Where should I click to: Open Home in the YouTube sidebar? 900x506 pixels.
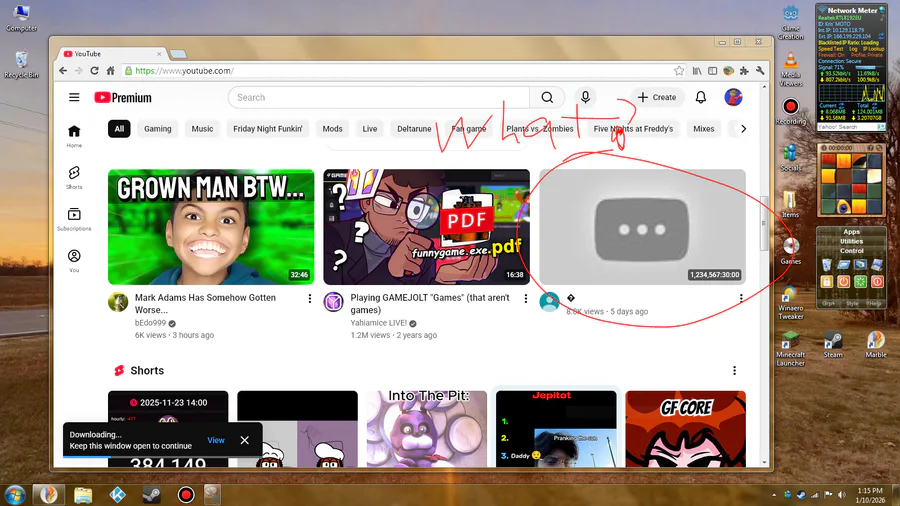tap(74, 137)
